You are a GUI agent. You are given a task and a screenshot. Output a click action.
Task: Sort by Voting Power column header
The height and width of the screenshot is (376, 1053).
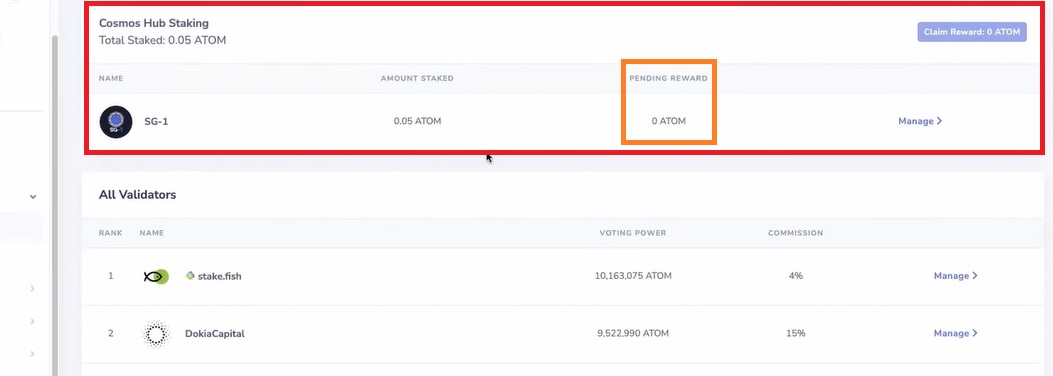(x=633, y=233)
